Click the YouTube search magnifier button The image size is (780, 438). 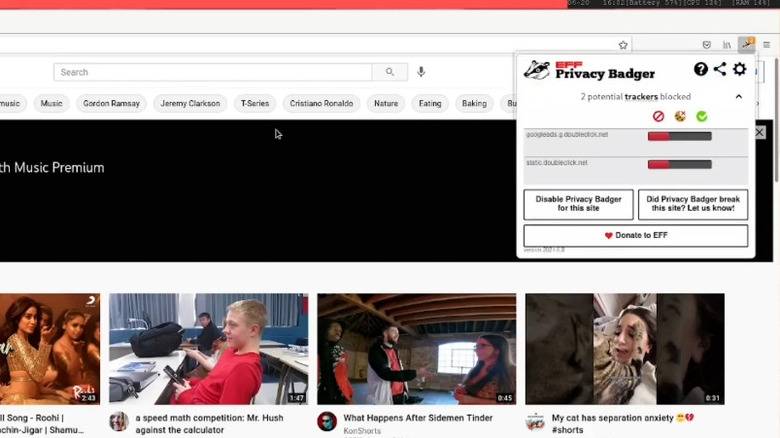point(389,72)
